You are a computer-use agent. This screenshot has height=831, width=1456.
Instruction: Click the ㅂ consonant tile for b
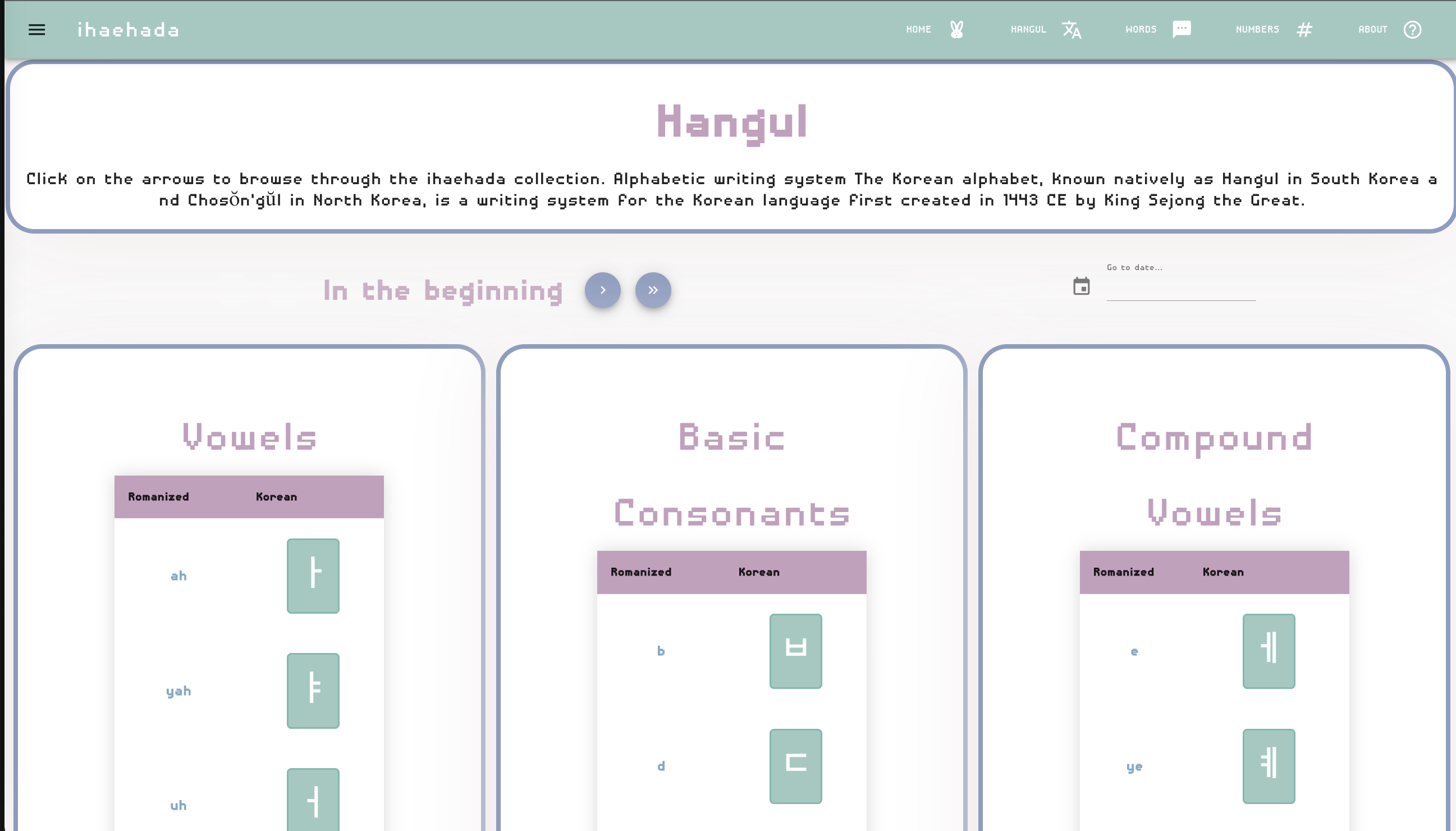pos(795,651)
